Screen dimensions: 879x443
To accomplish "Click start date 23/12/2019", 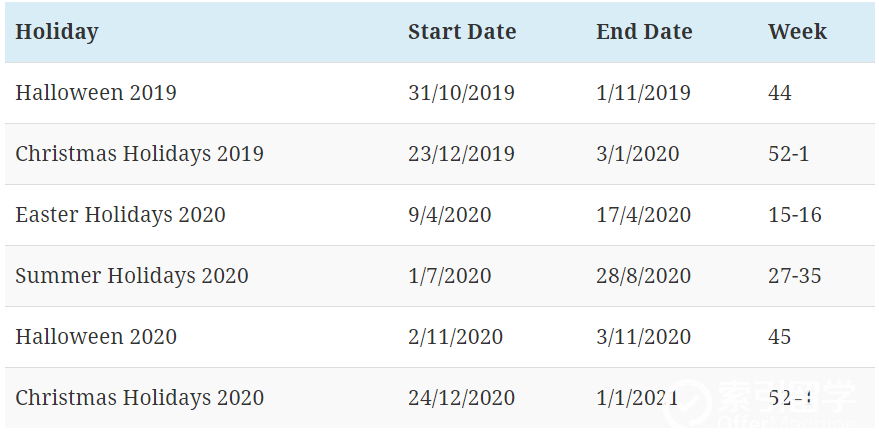I will tap(461, 154).
